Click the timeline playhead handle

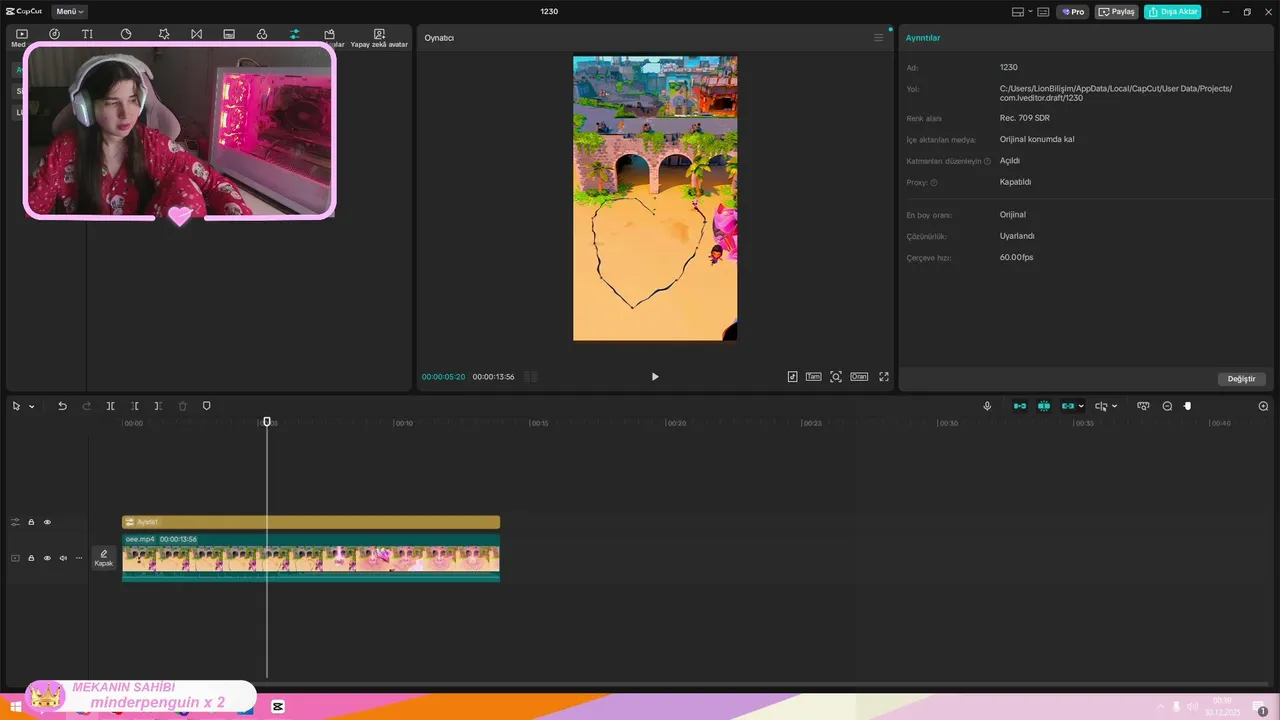pos(267,422)
